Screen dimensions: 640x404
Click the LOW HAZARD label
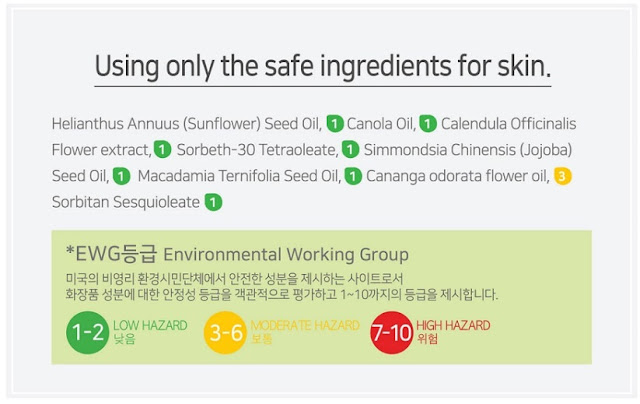(x=150, y=325)
